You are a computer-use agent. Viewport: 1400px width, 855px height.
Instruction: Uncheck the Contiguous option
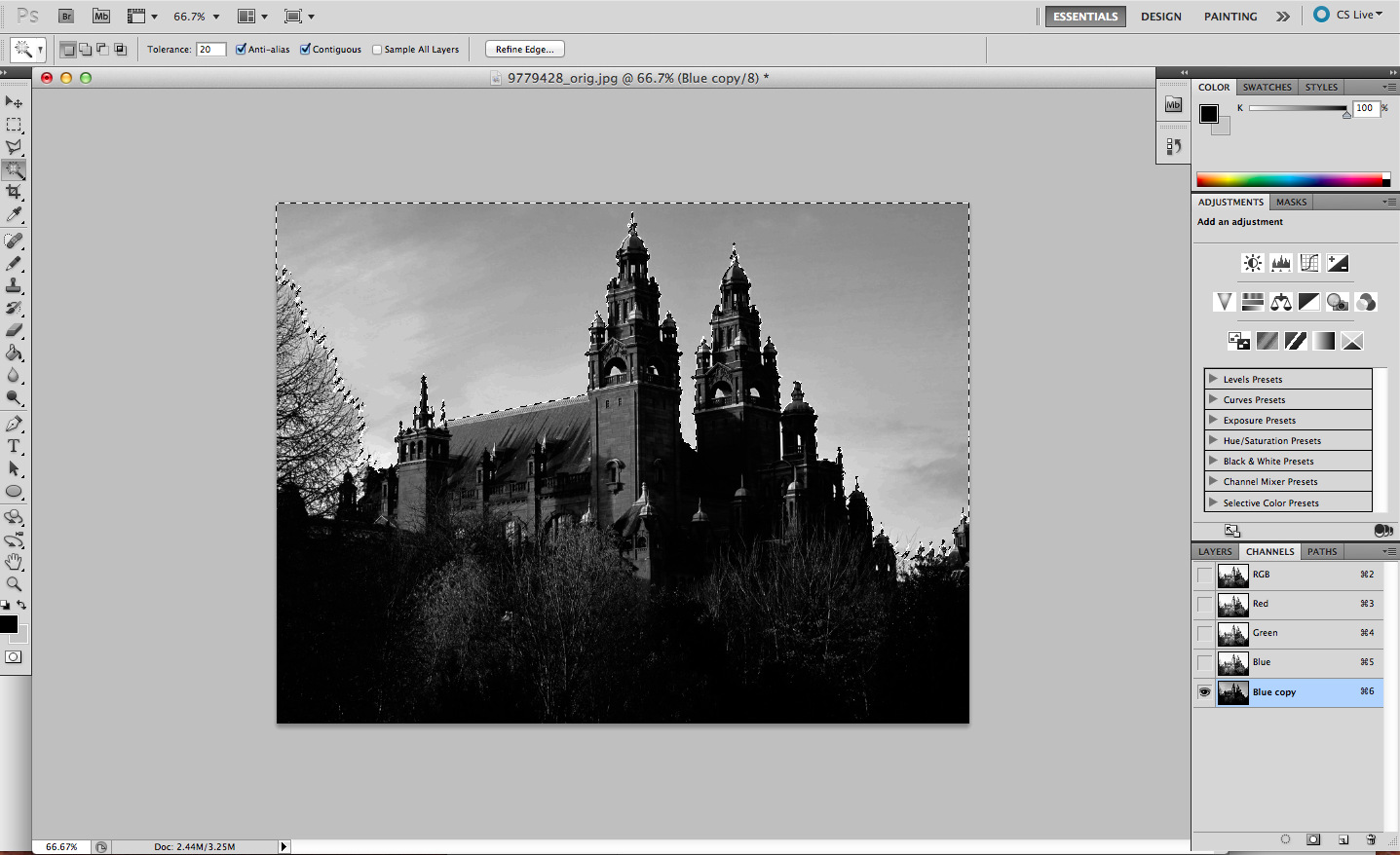pos(306,49)
